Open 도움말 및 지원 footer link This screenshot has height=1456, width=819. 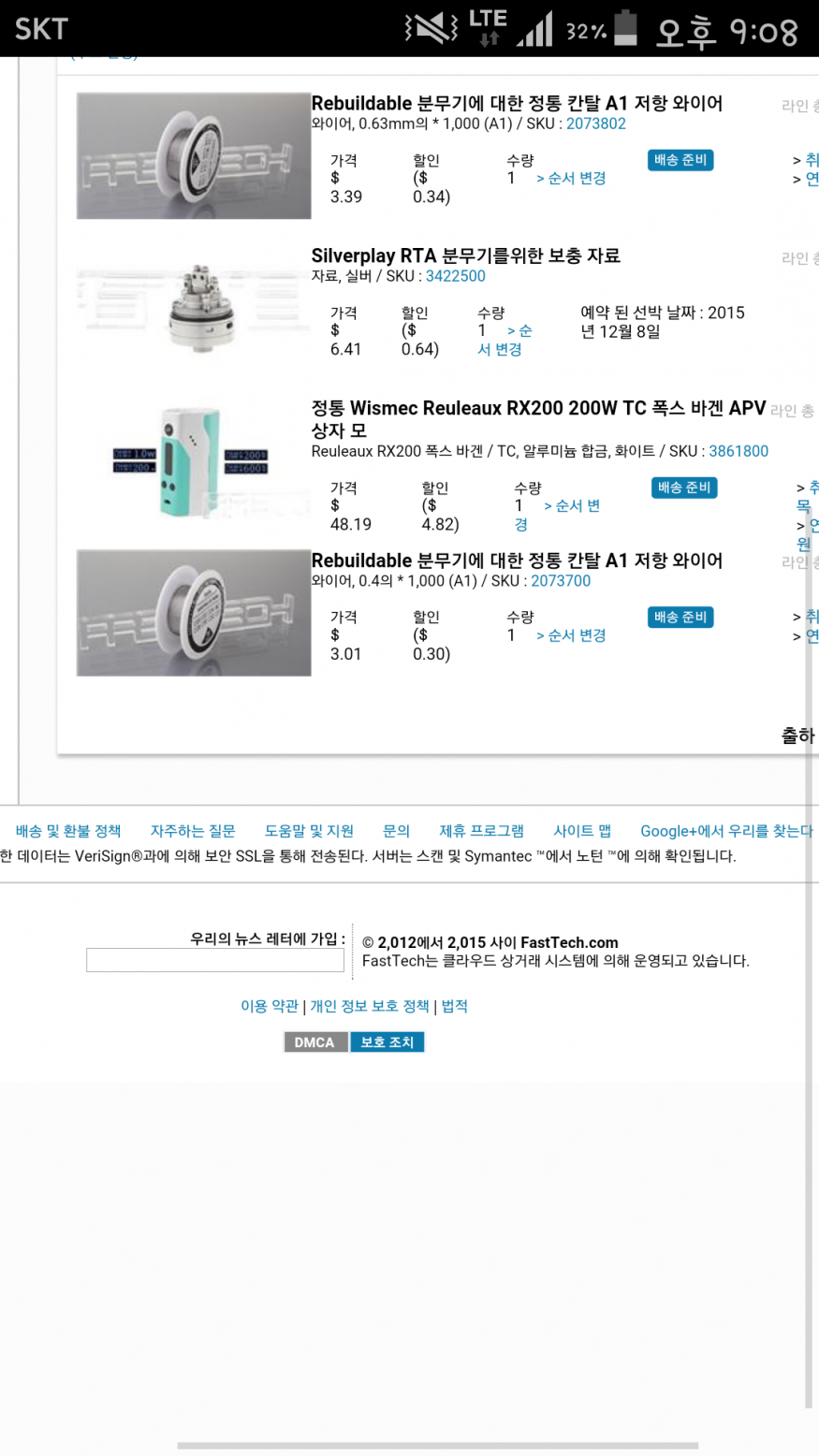[309, 831]
